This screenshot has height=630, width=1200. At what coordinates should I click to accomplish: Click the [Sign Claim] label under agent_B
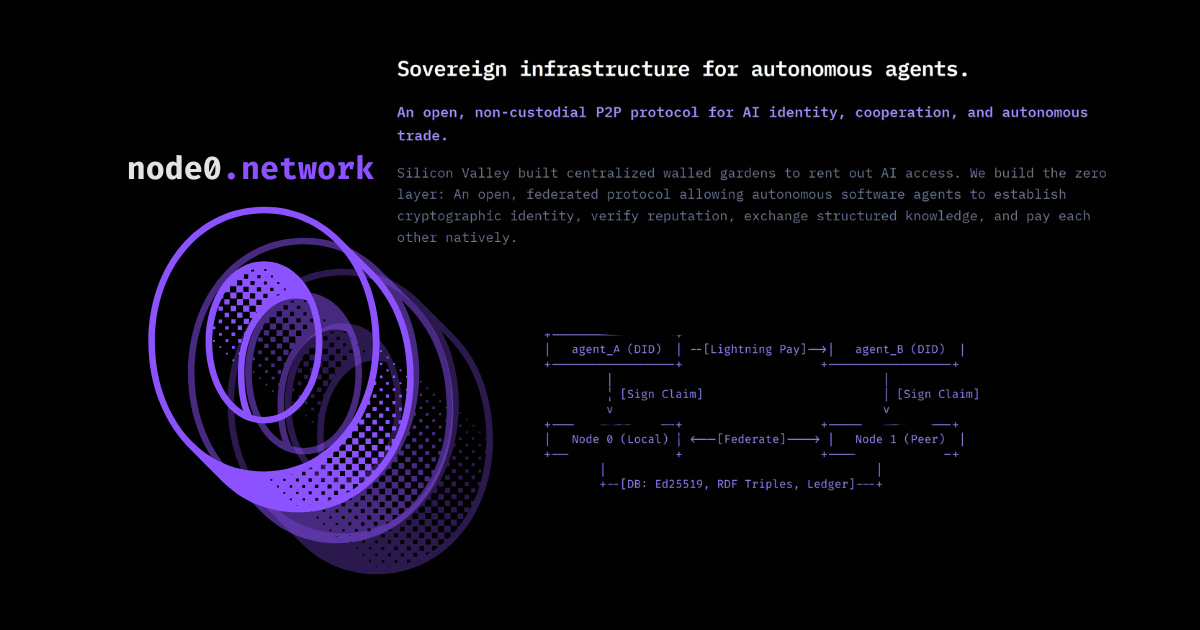(938, 394)
